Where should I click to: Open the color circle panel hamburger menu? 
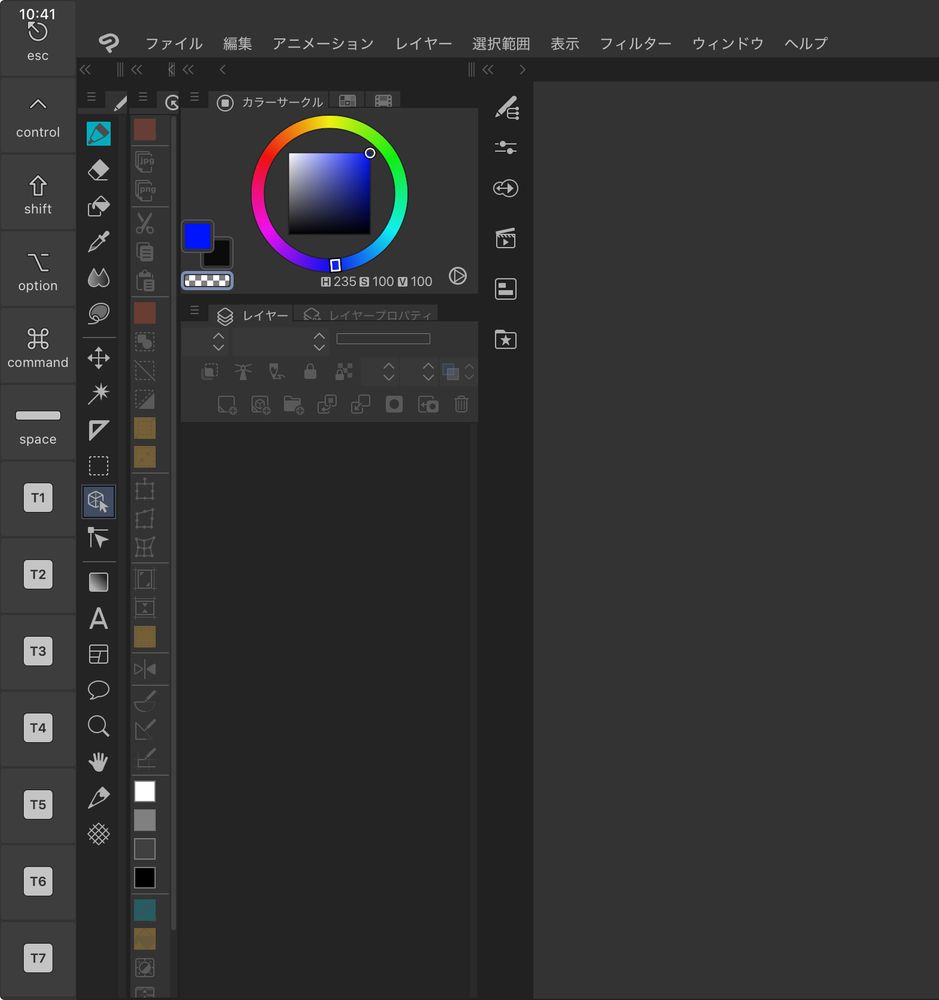[x=195, y=97]
